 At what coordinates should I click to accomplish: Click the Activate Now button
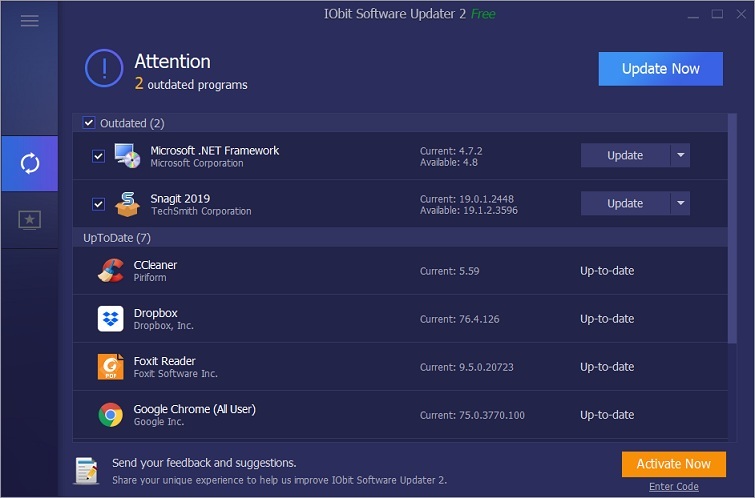pyautogui.click(x=673, y=464)
